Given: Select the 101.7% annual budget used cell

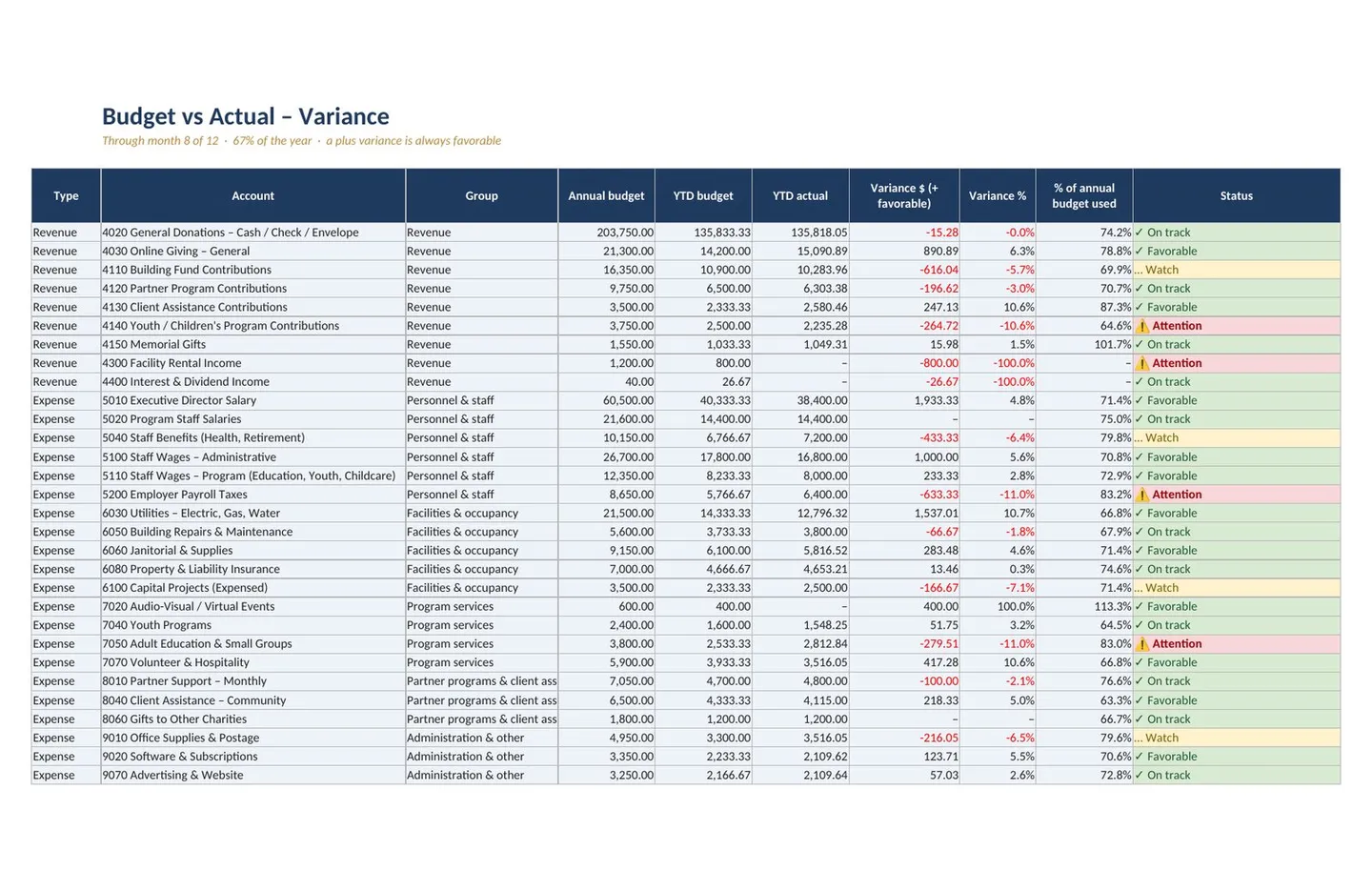Looking at the screenshot, I should 1084,344.
